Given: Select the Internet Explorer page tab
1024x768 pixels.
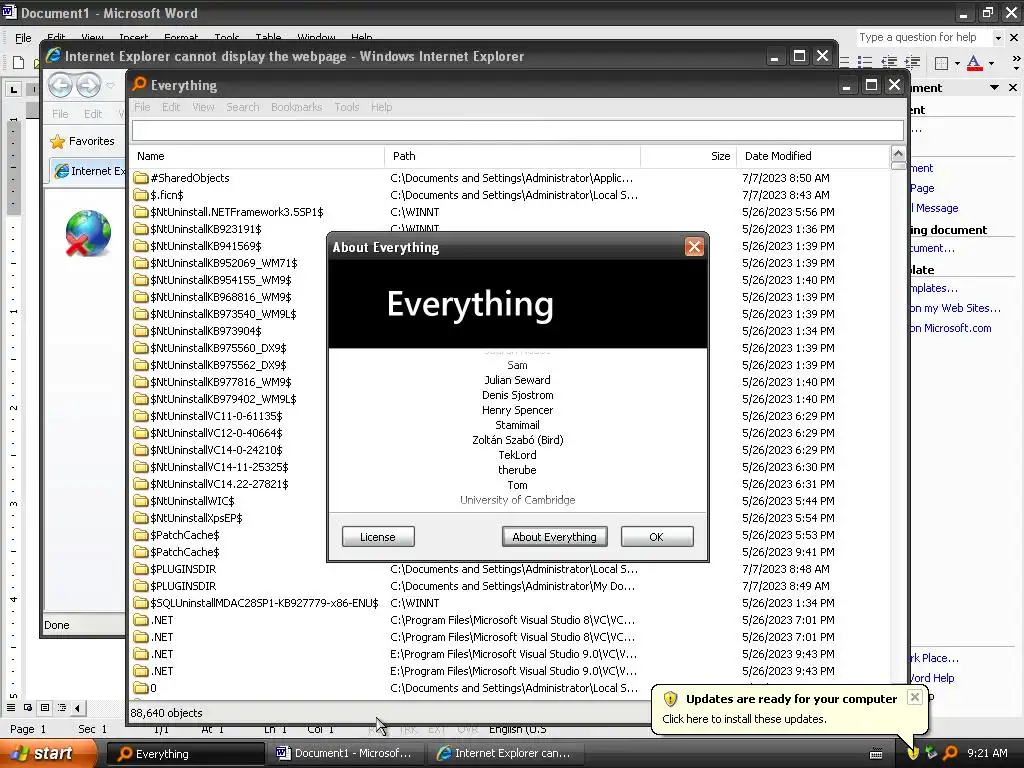Looking at the screenshot, I should pyautogui.click(x=89, y=171).
